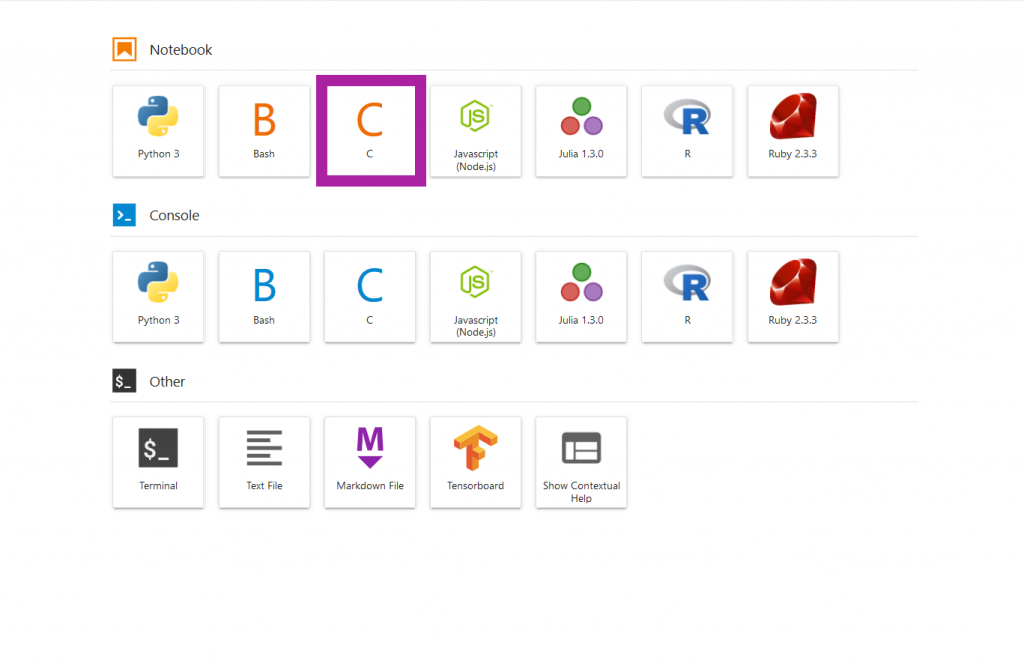This screenshot has height=666, width=1024.
Task: Start a Julia 1.3.0 console
Action: coord(581,296)
